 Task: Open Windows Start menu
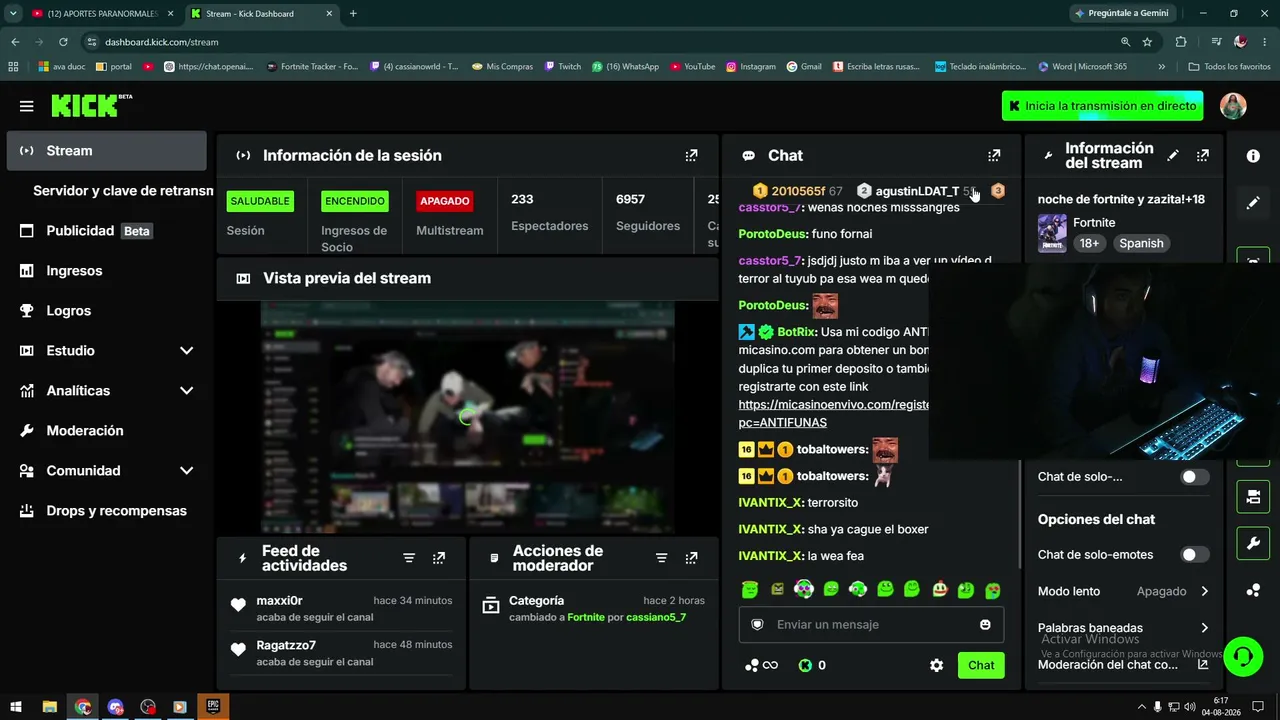(16, 707)
